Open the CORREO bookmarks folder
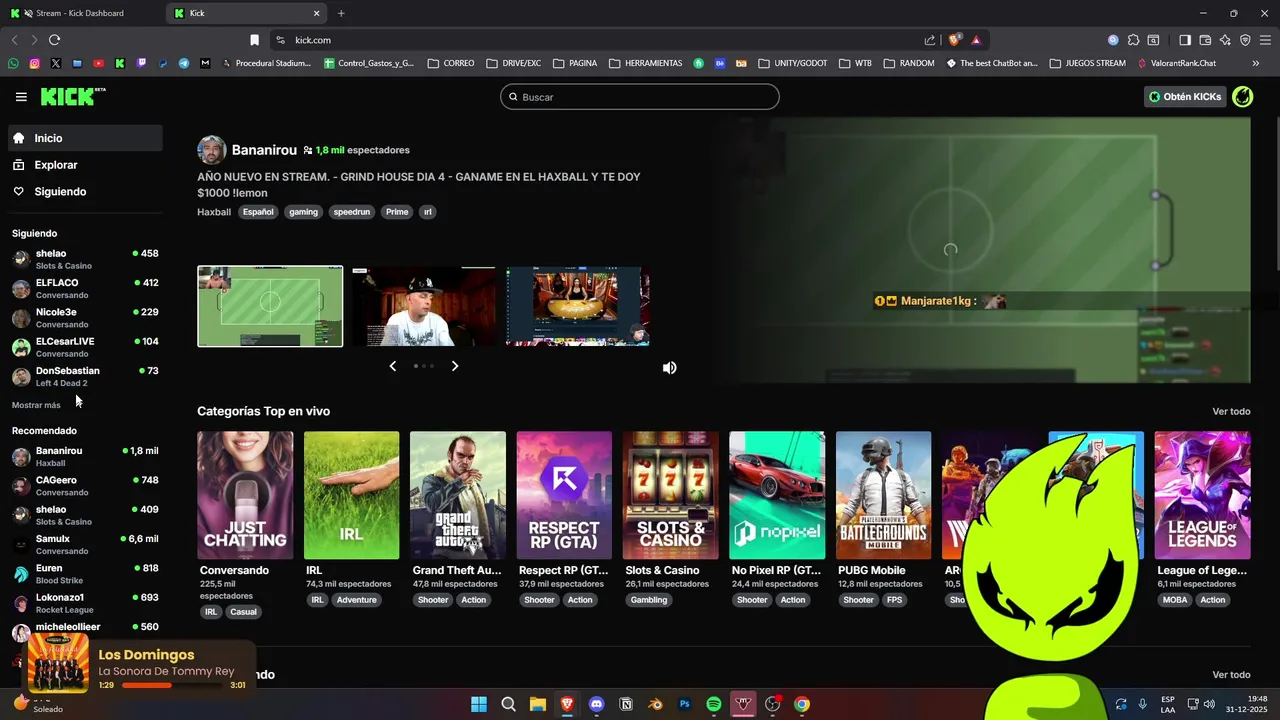The image size is (1280, 720). click(451, 63)
